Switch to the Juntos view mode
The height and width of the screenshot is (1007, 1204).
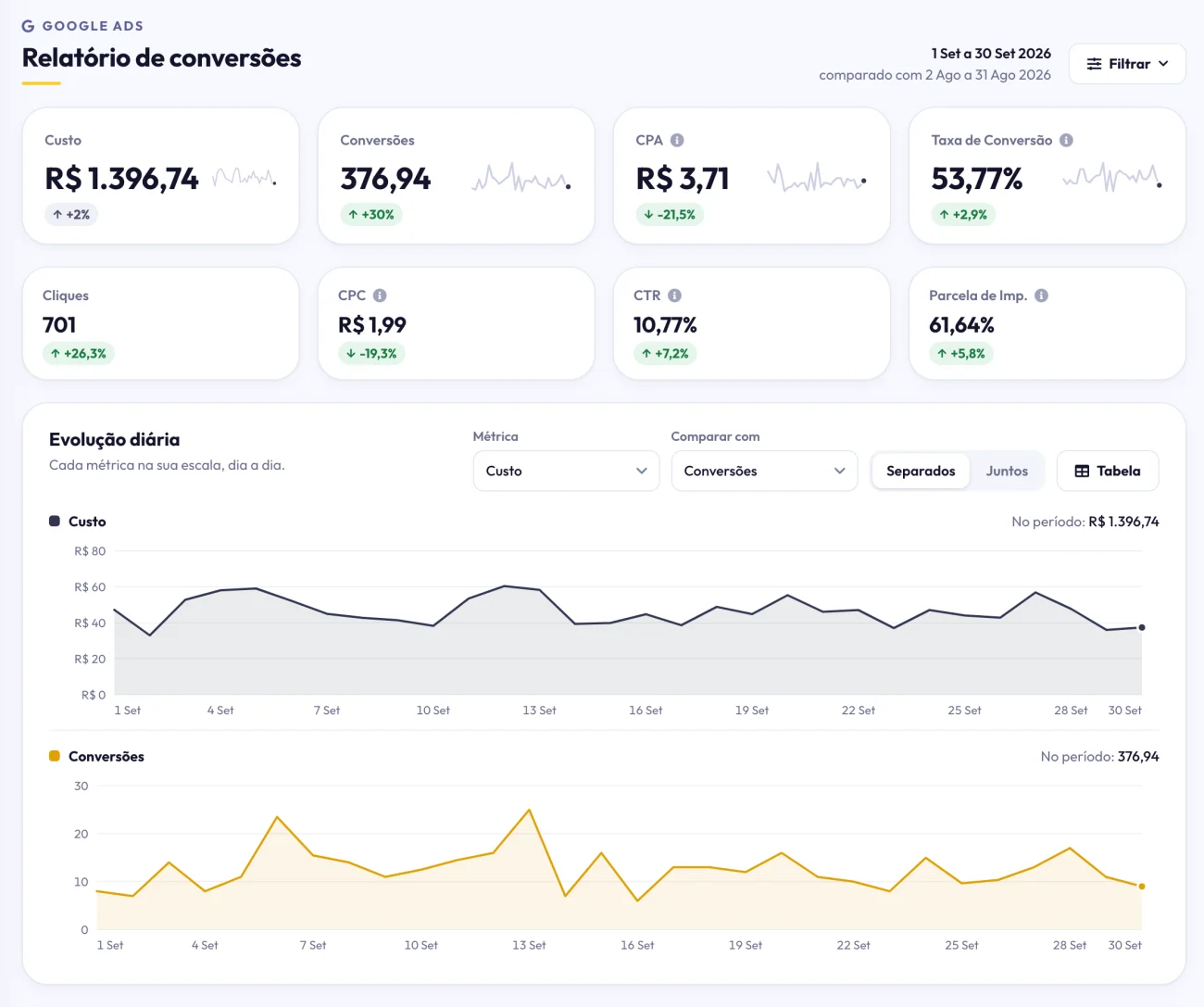tap(1007, 471)
